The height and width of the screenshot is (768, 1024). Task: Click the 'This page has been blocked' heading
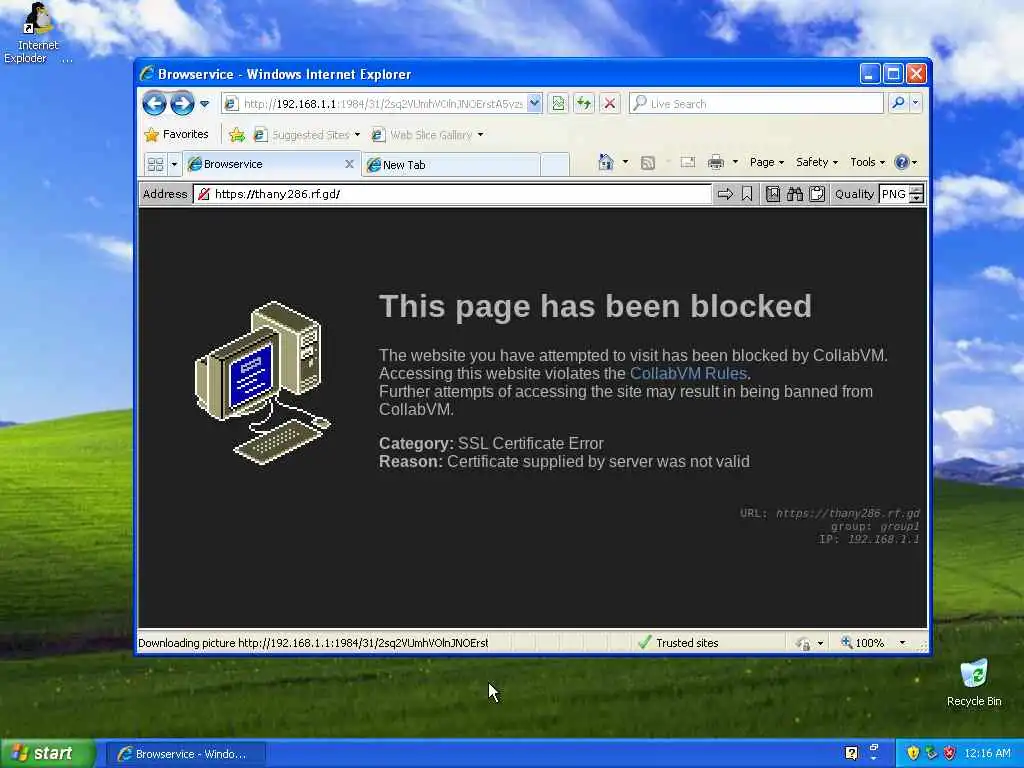click(x=595, y=306)
